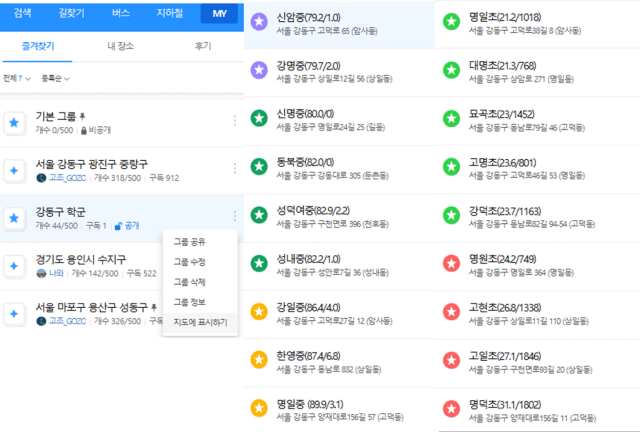Select the 명덕초(31.1/1802) place name
Viewport: 640px width, 435px height.
(505, 405)
